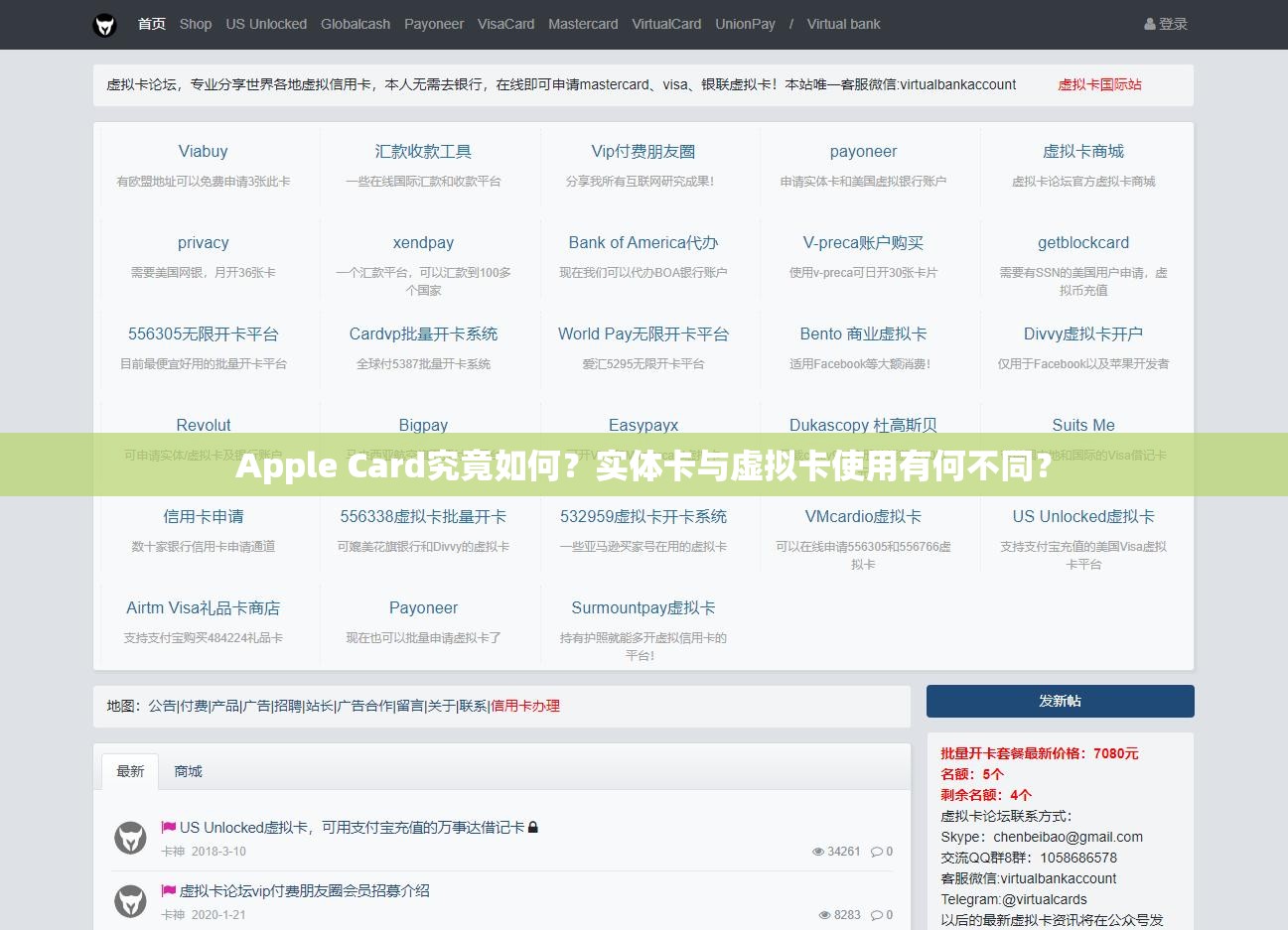Open the privacy forum category
This screenshot has height=930, width=1288.
[x=203, y=242]
